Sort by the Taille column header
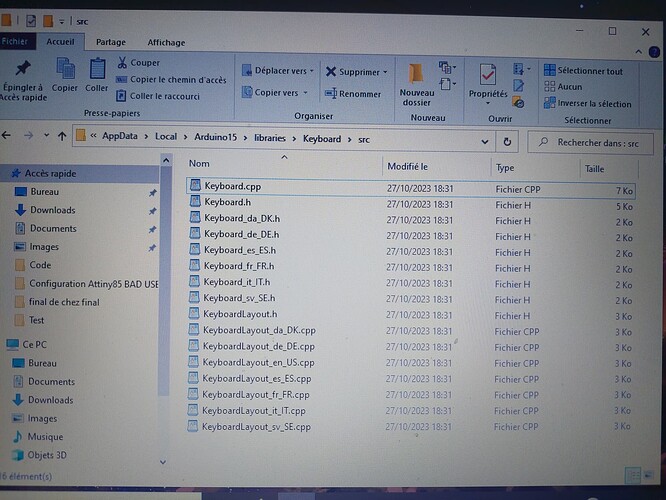Image resolution: width=666 pixels, height=500 pixels. click(594, 169)
